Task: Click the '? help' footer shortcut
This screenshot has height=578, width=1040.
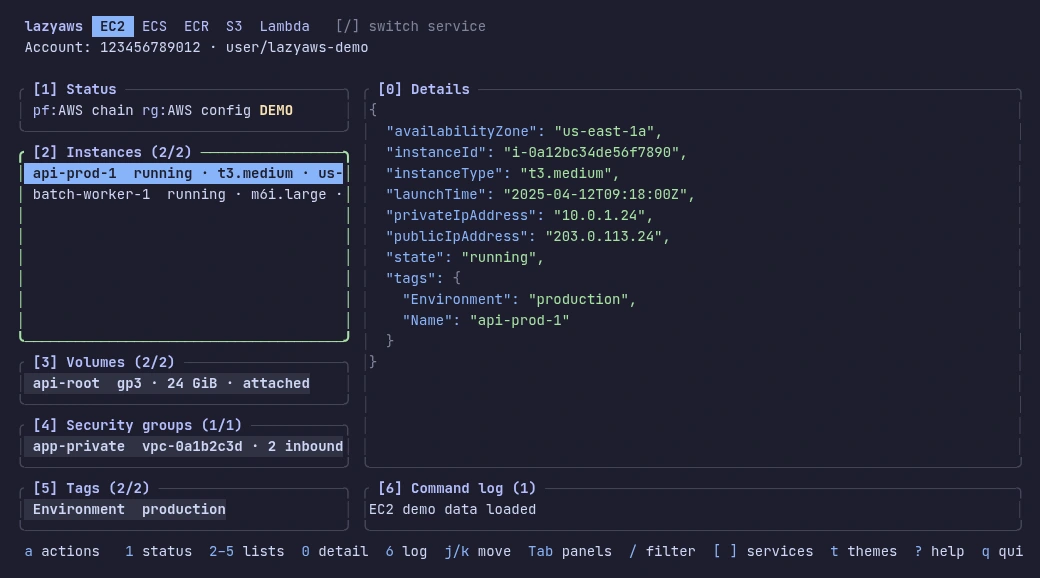Action: (939, 552)
